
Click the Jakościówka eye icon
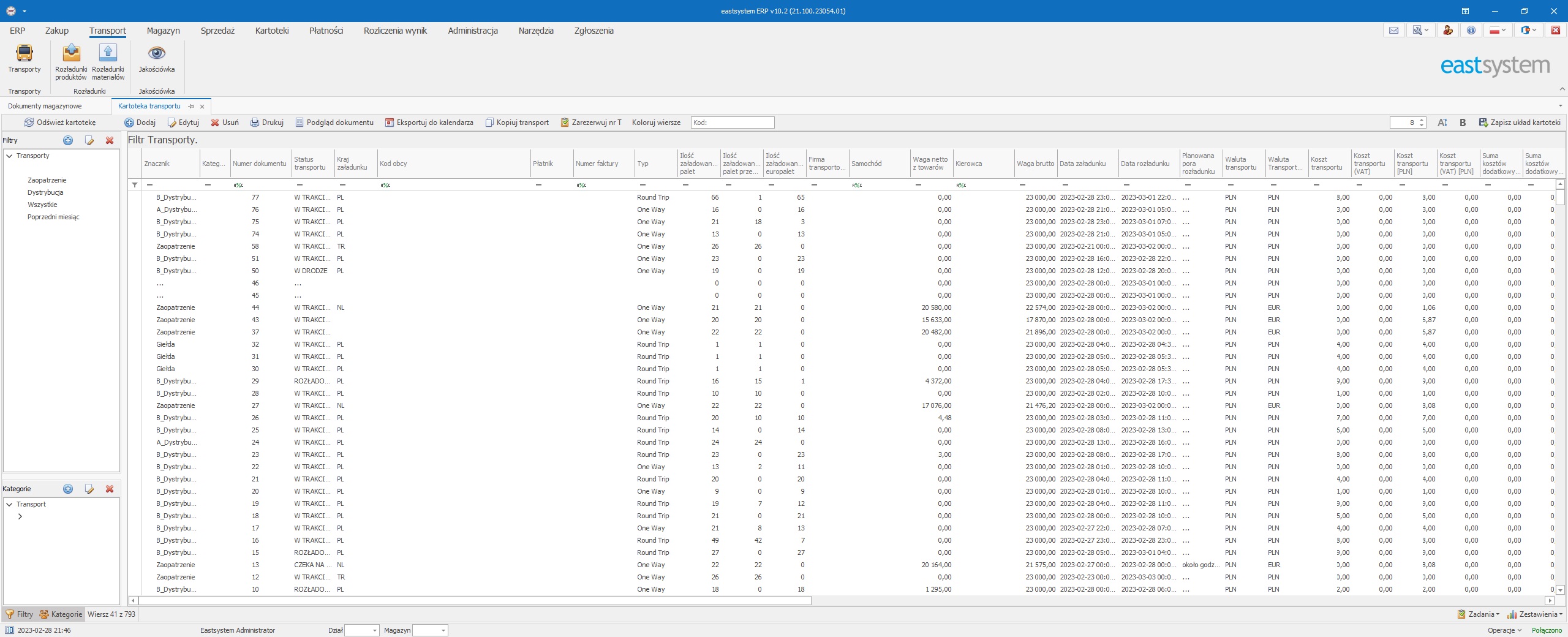pyautogui.click(x=157, y=54)
